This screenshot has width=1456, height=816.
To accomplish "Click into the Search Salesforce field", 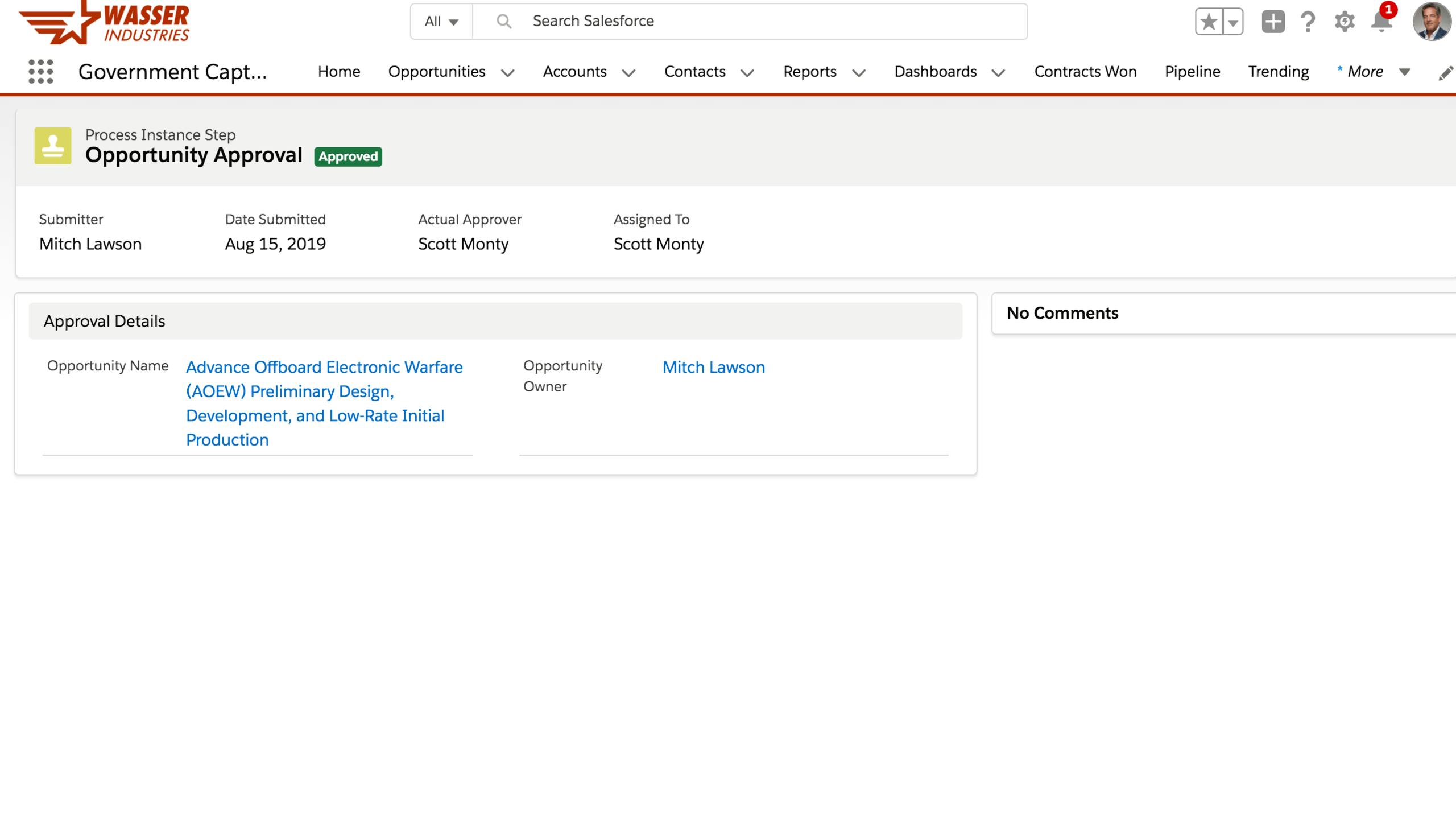I will tap(750, 21).
